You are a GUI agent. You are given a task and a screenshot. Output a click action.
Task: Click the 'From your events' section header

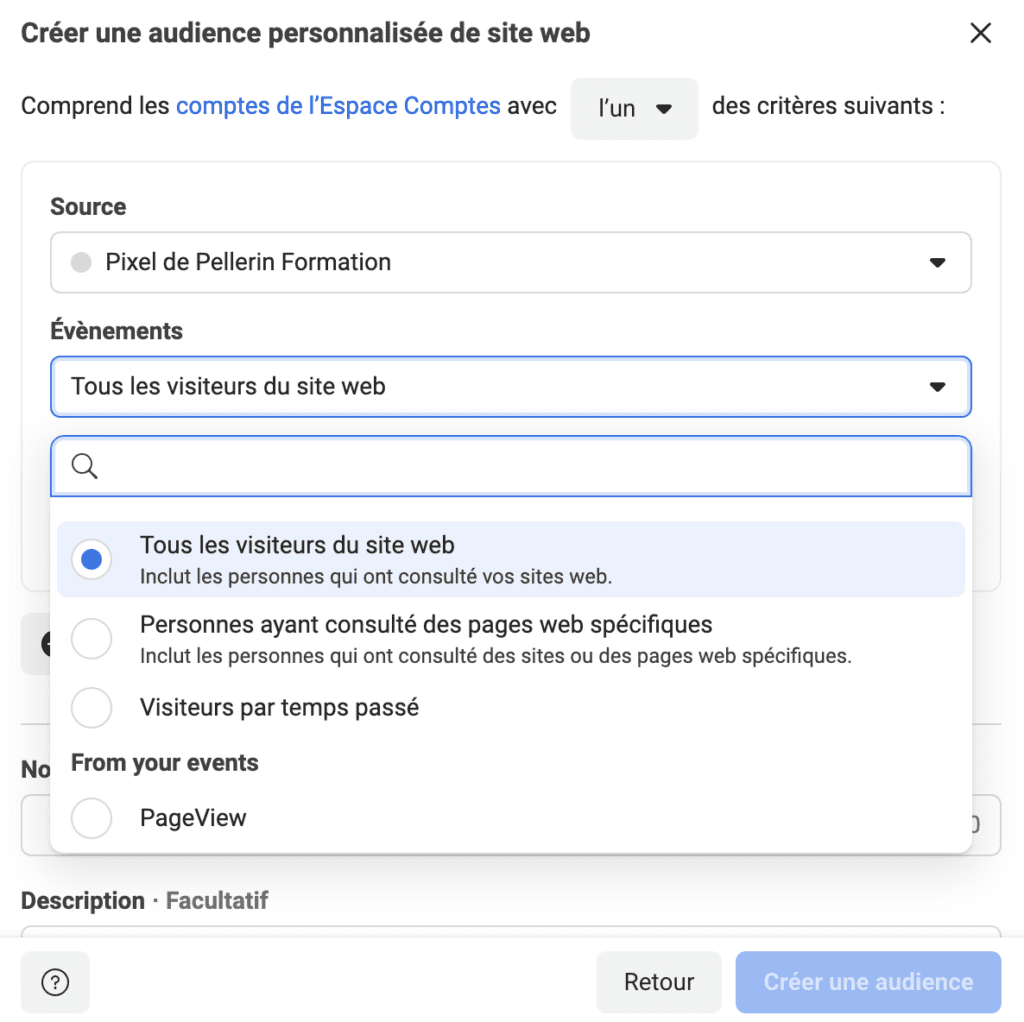tap(165, 763)
